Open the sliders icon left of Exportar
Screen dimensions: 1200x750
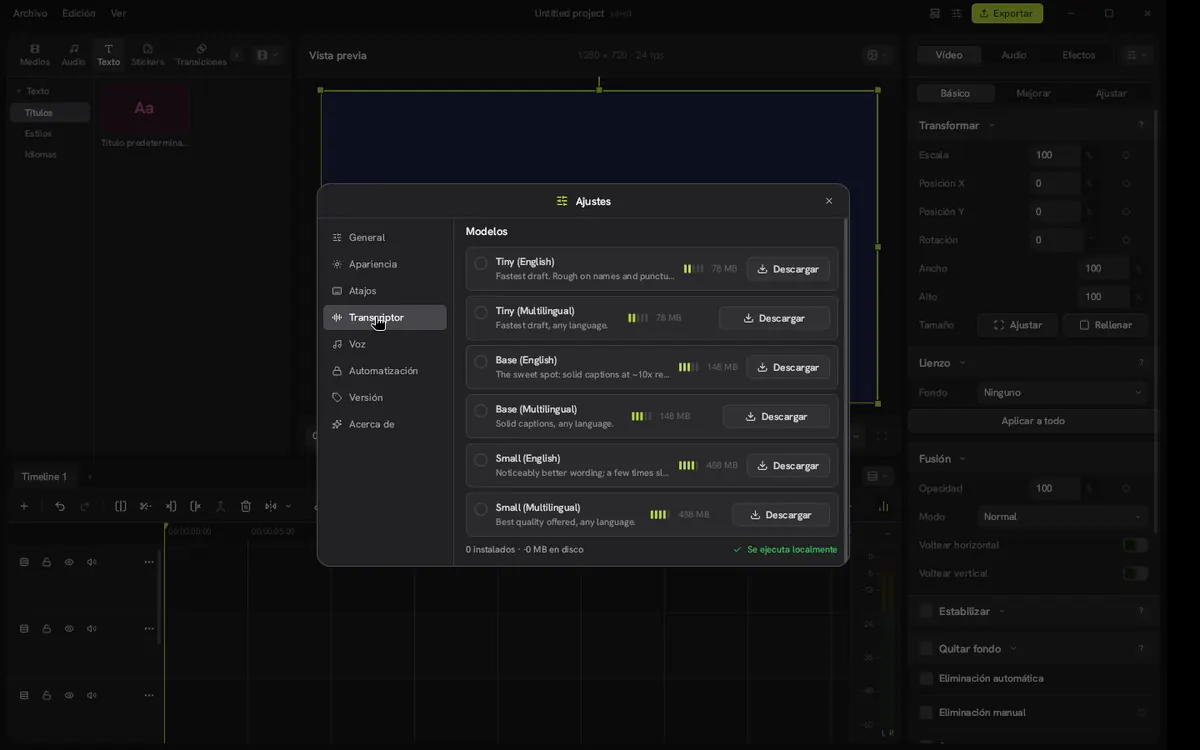(x=957, y=14)
